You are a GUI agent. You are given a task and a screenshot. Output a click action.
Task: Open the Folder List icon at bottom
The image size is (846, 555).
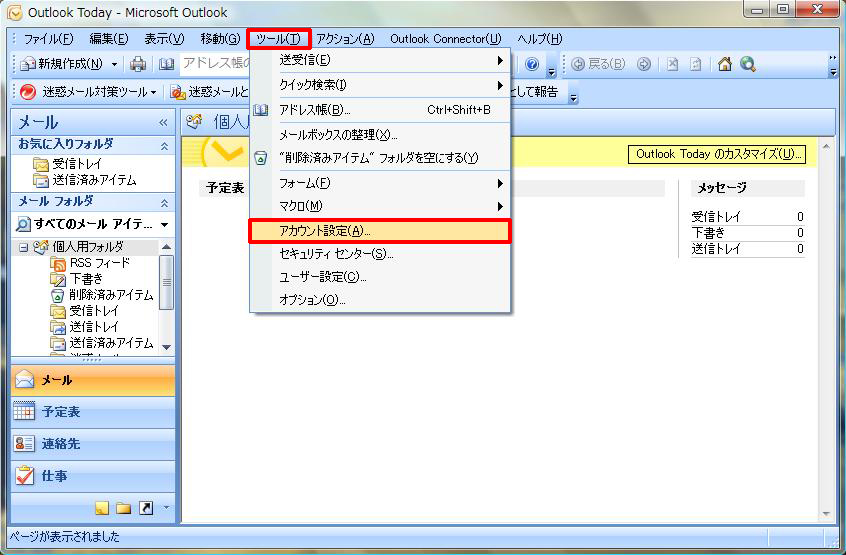point(124,508)
